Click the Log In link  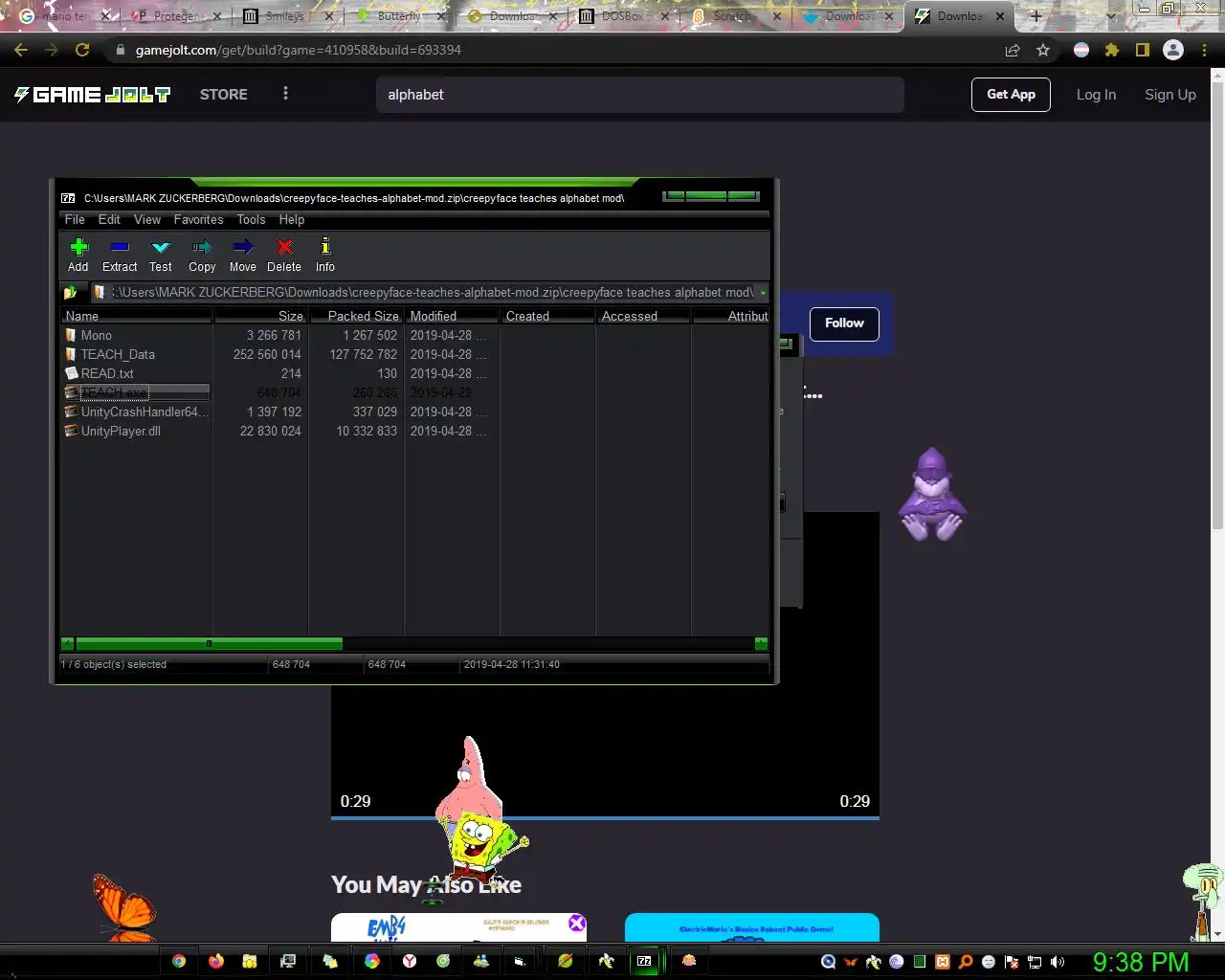pos(1096,94)
